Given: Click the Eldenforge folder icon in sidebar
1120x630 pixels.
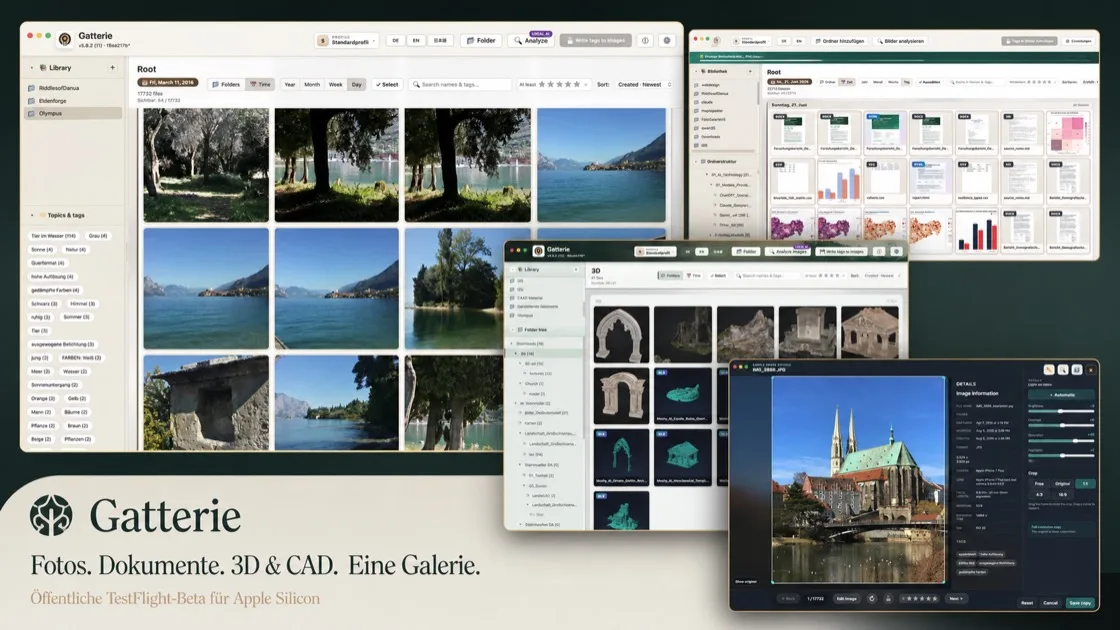Looking at the screenshot, I should pyautogui.click(x=31, y=101).
